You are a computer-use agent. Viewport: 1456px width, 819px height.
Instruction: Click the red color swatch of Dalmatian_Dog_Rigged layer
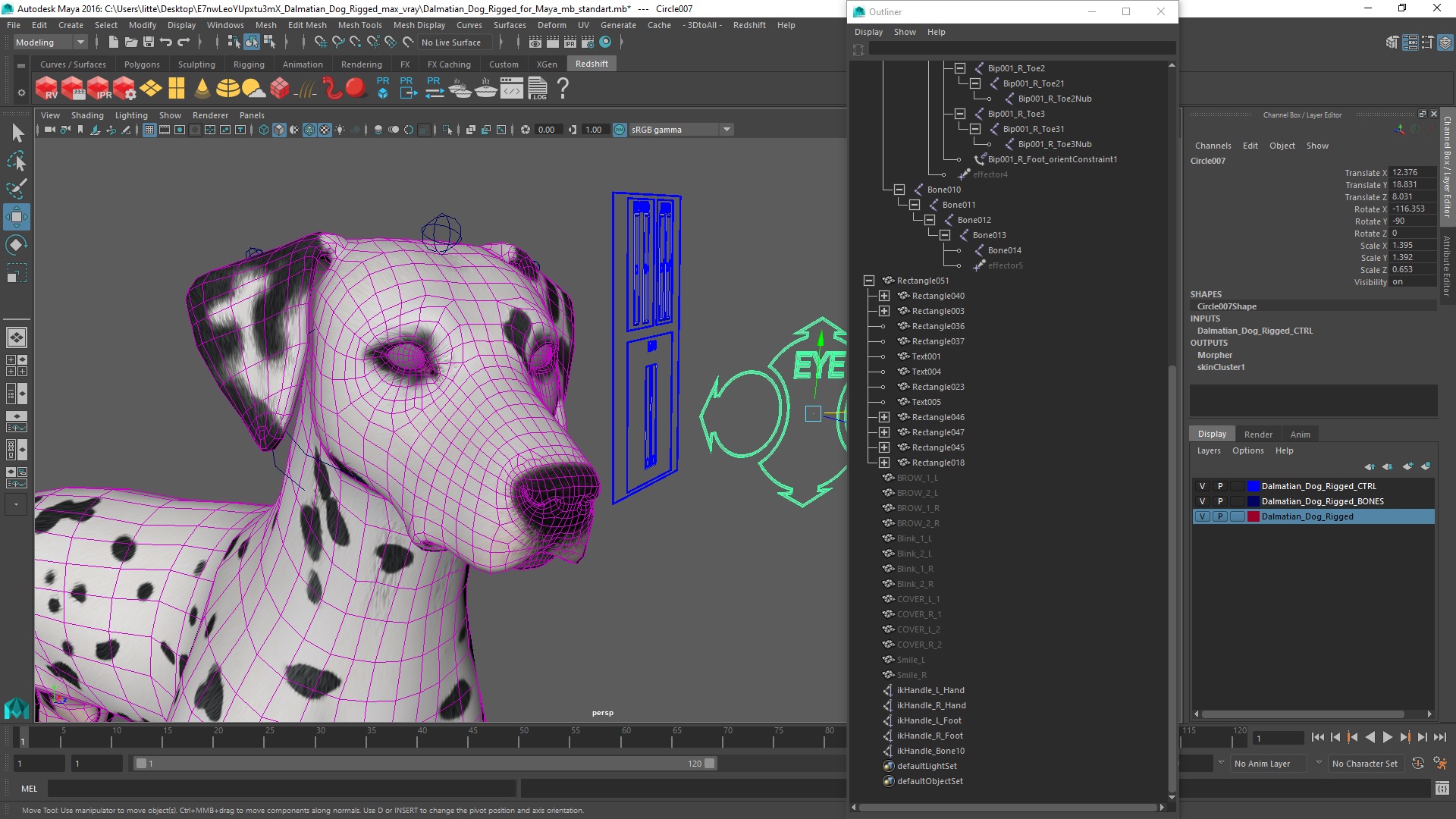coord(1254,516)
